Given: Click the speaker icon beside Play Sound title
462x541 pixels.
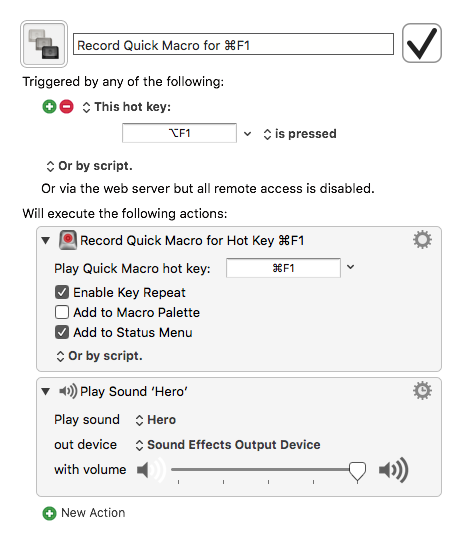Looking at the screenshot, I should coord(68,391).
